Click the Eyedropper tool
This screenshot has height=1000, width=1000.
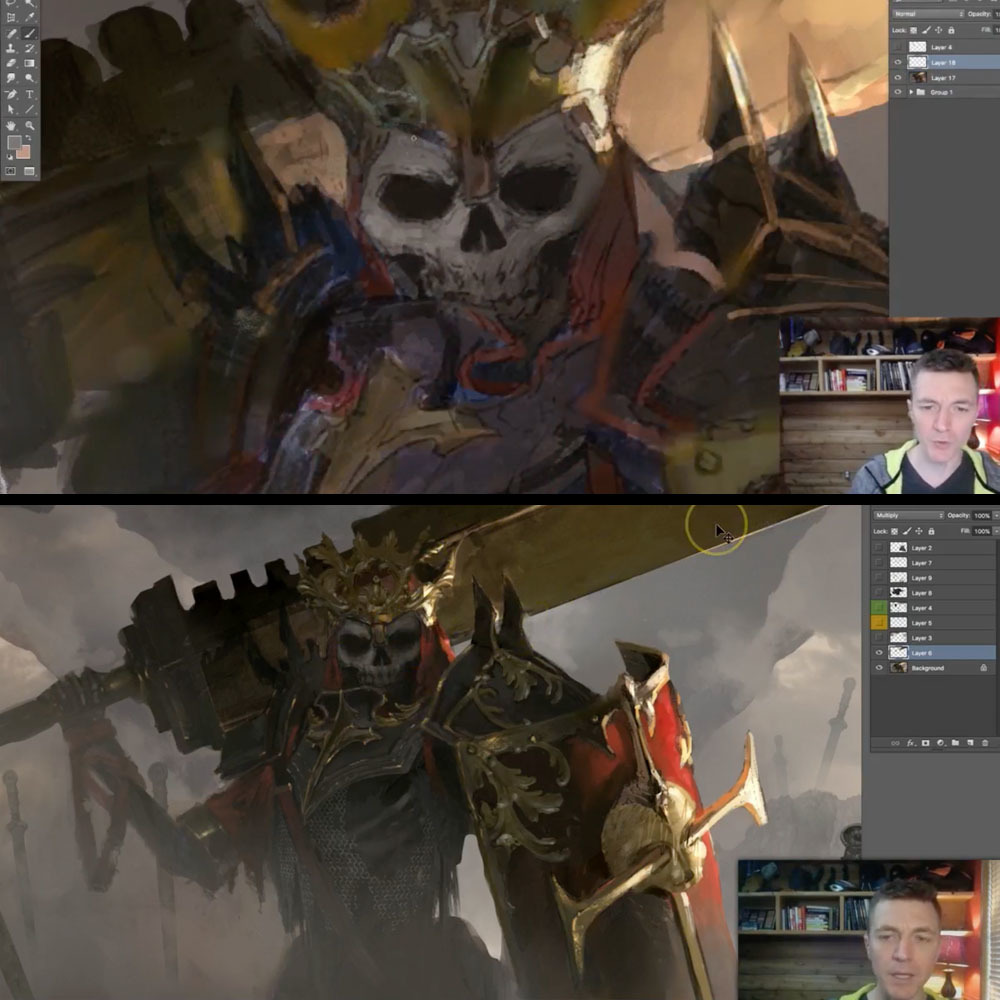29,18
